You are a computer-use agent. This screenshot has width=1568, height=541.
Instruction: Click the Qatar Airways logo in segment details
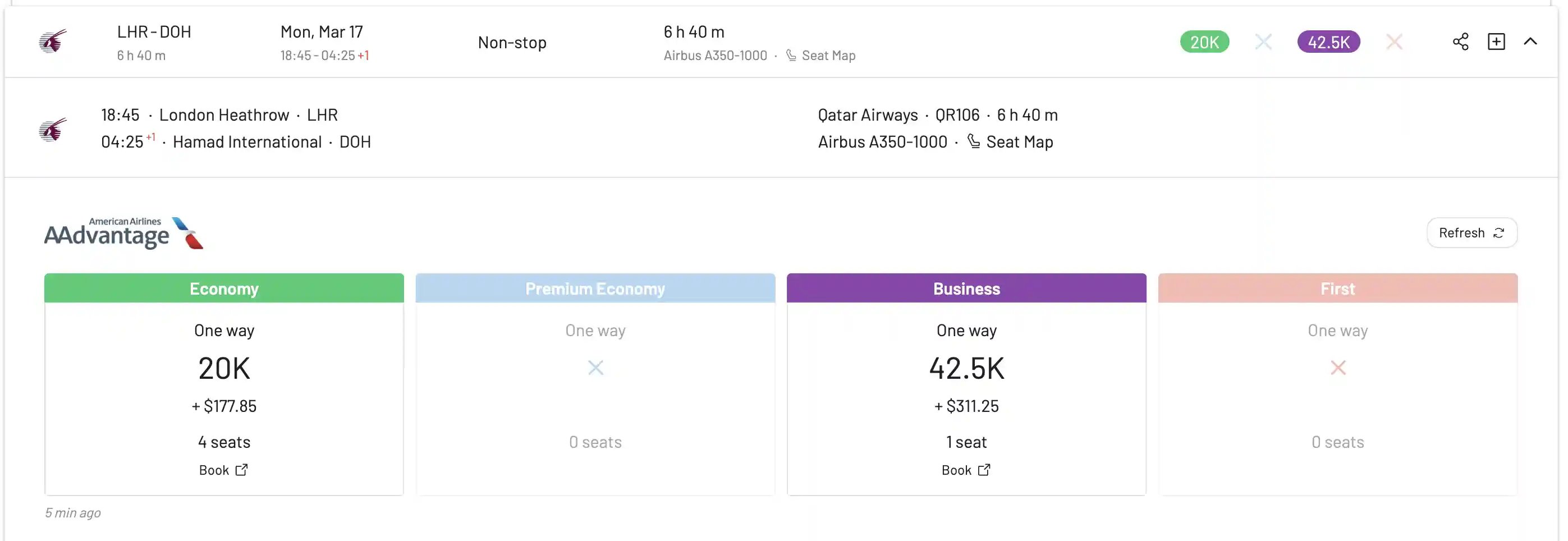(x=53, y=129)
